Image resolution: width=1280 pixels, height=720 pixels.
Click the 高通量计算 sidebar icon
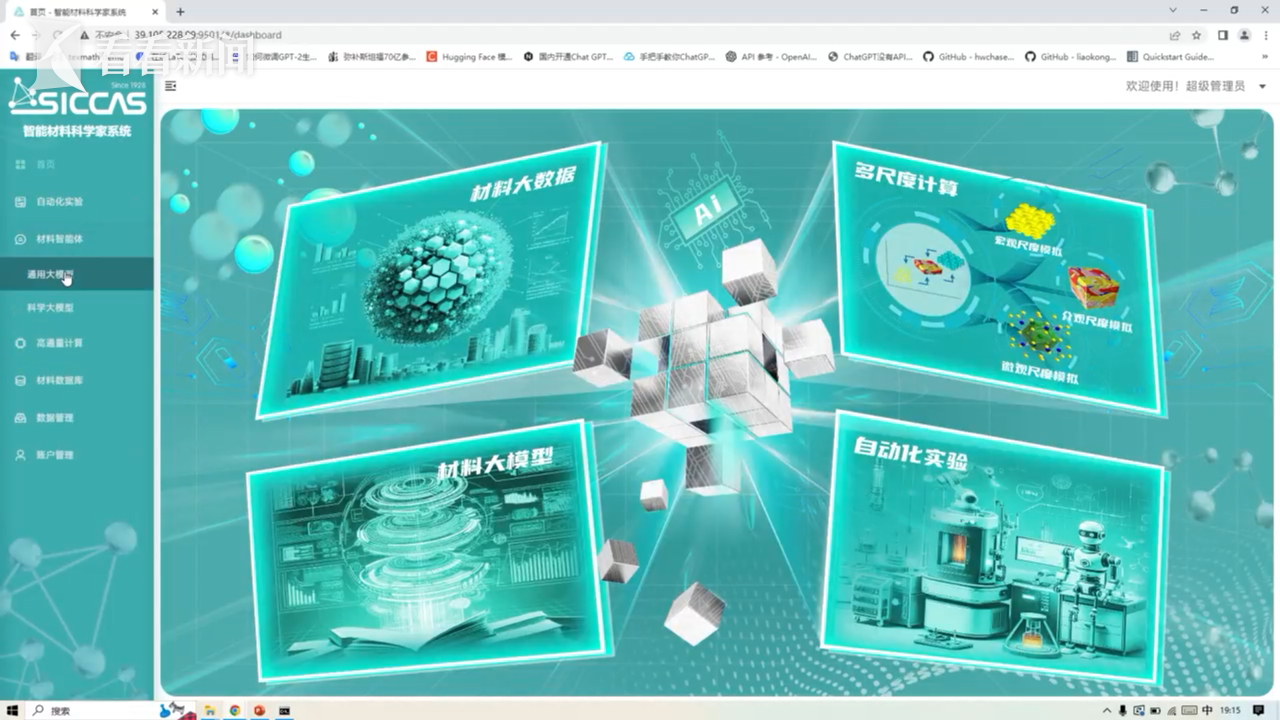click(x=21, y=343)
